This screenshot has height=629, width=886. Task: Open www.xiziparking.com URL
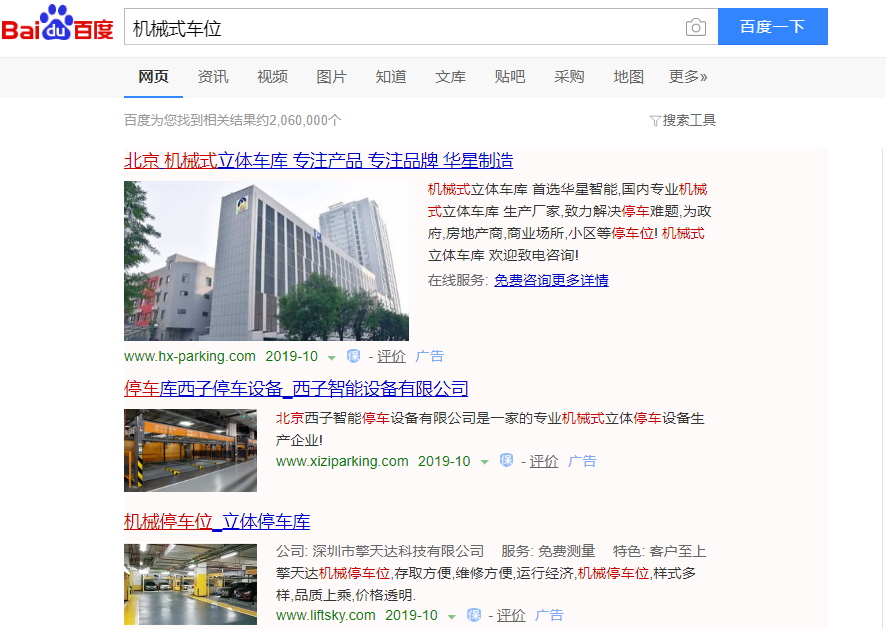(342, 461)
